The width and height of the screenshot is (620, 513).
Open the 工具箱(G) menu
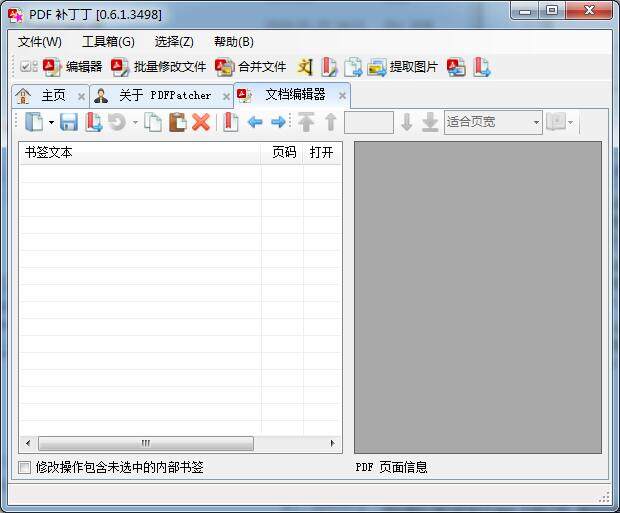pyautogui.click(x=108, y=42)
